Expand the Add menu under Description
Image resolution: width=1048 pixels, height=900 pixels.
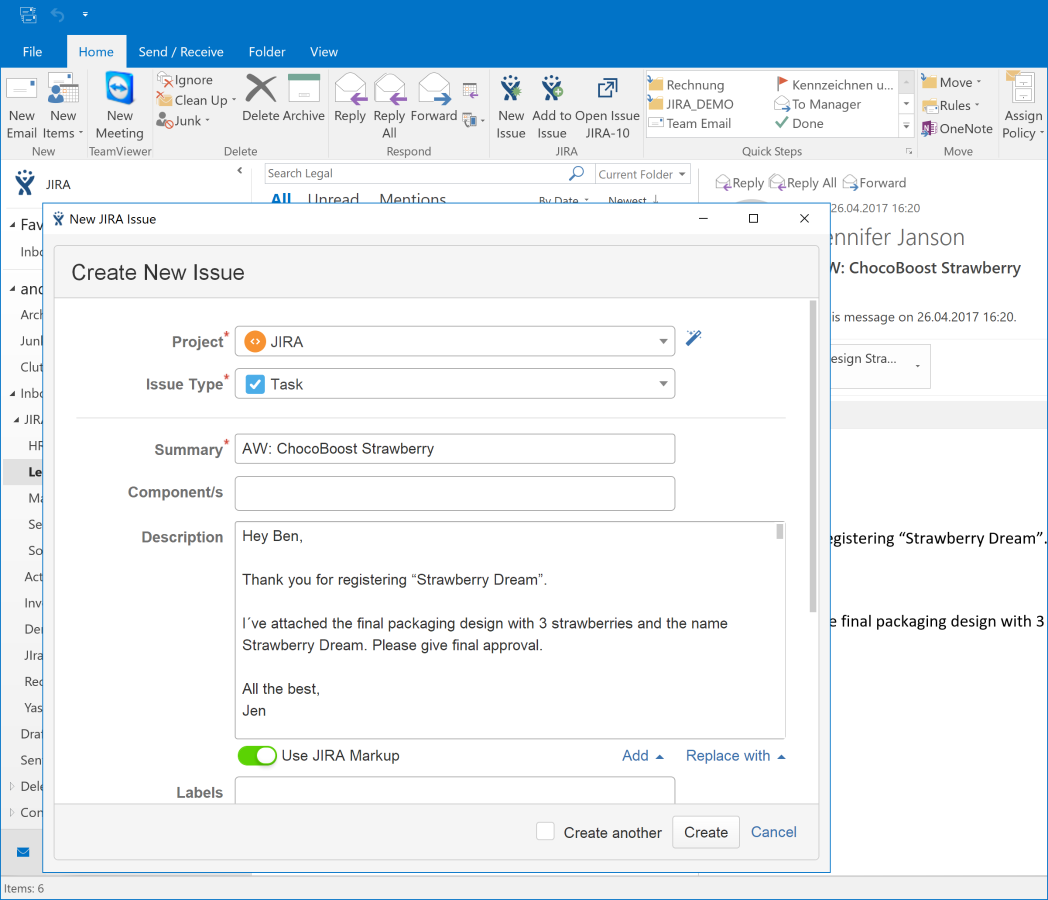tap(642, 756)
